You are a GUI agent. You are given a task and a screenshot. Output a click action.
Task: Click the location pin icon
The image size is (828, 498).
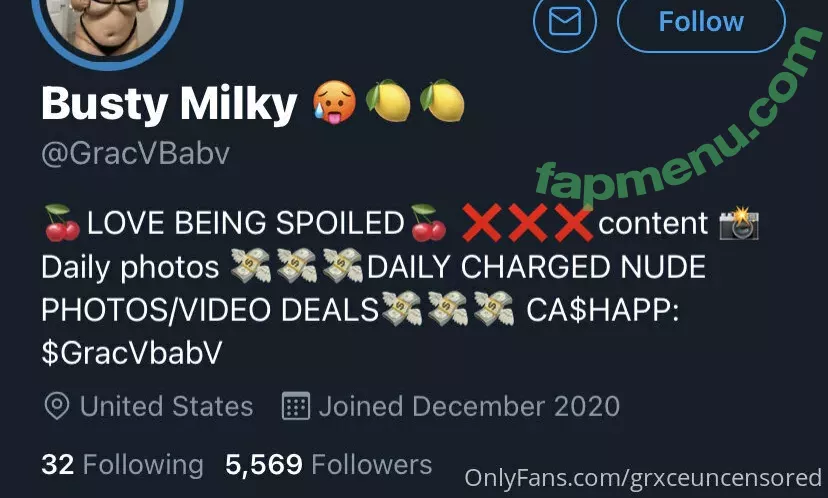pos(57,406)
